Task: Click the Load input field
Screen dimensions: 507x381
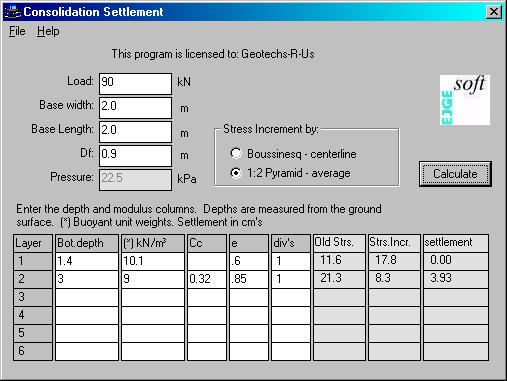Action: 135,84
